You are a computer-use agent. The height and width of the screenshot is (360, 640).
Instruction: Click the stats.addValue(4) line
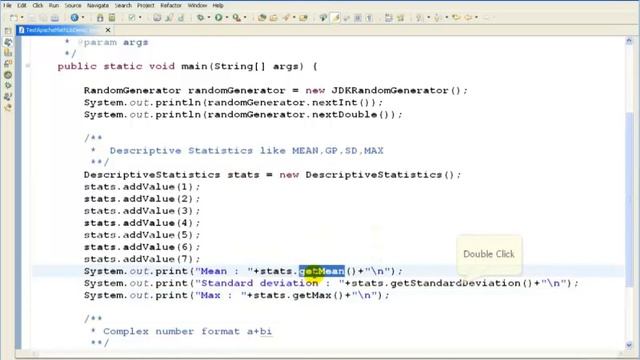(x=142, y=223)
